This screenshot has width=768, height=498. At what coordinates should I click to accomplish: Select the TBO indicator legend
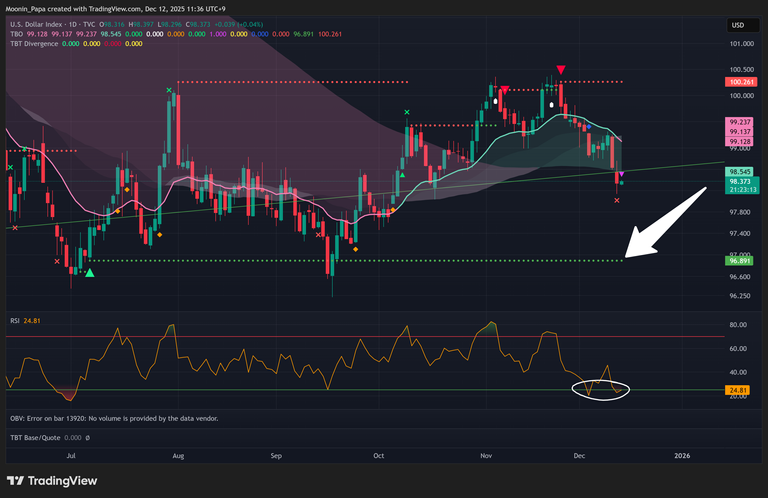pyautogui.click(x=14, y=33)
